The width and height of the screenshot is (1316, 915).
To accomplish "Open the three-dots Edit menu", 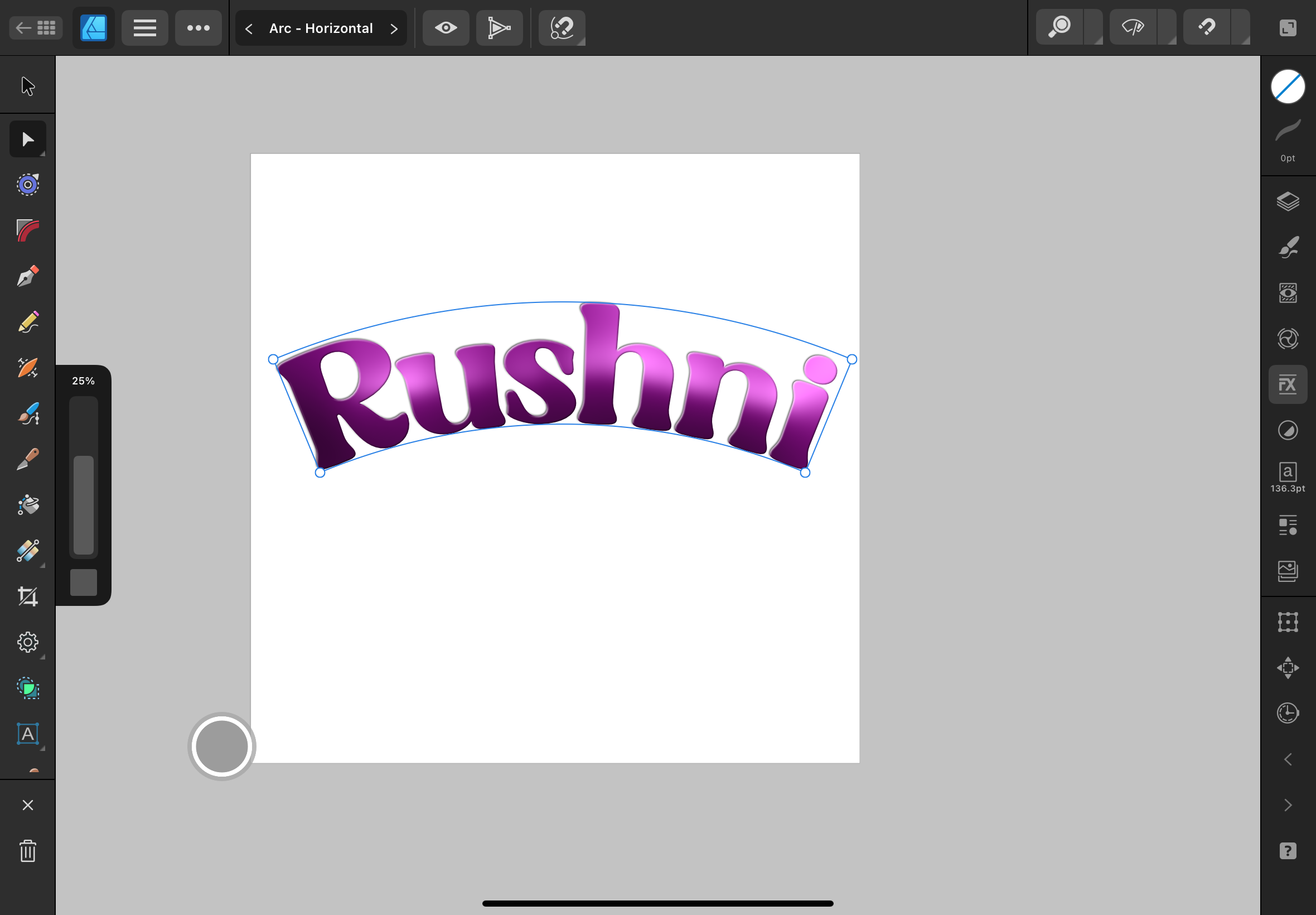I will point(198,27).
